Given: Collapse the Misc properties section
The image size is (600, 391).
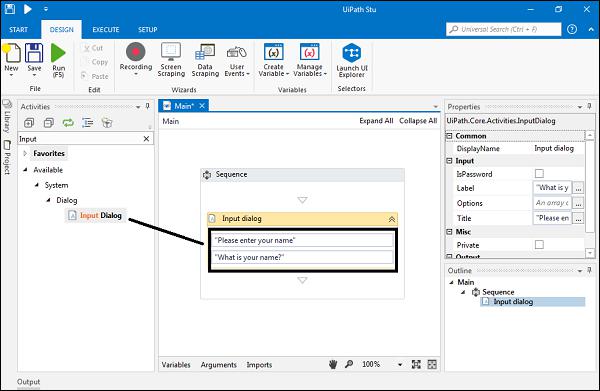Looking at the screenshot, I should pos(450,231).
